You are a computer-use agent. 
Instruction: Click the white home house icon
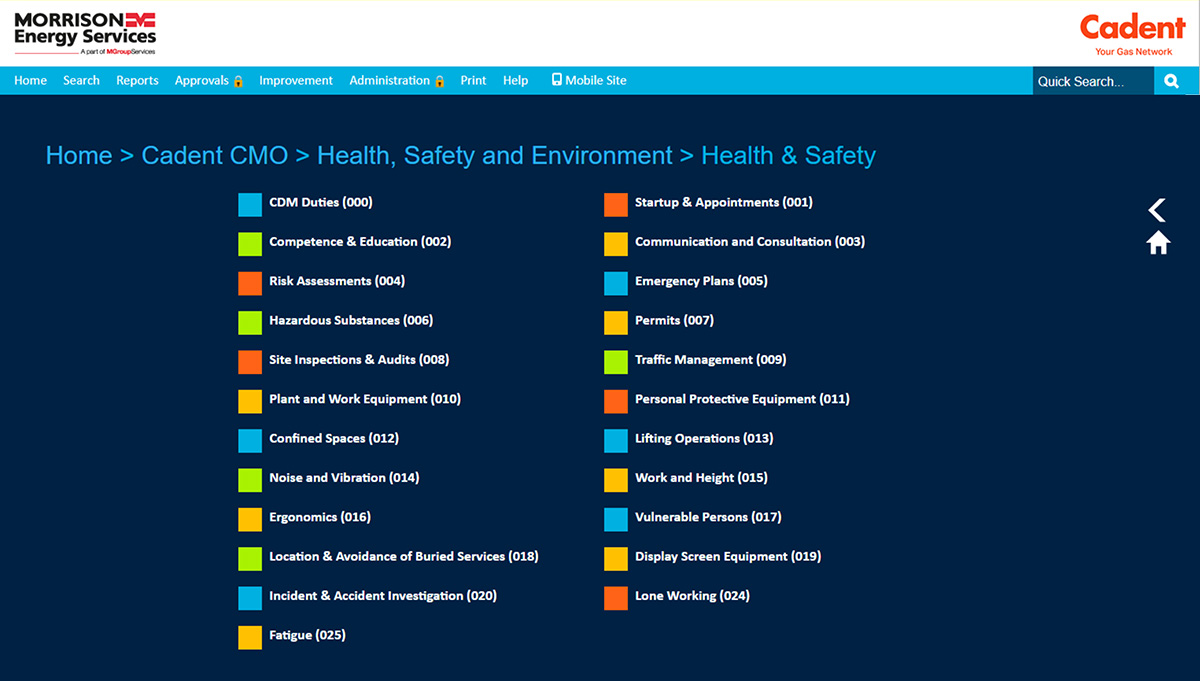pos(1158,243)
